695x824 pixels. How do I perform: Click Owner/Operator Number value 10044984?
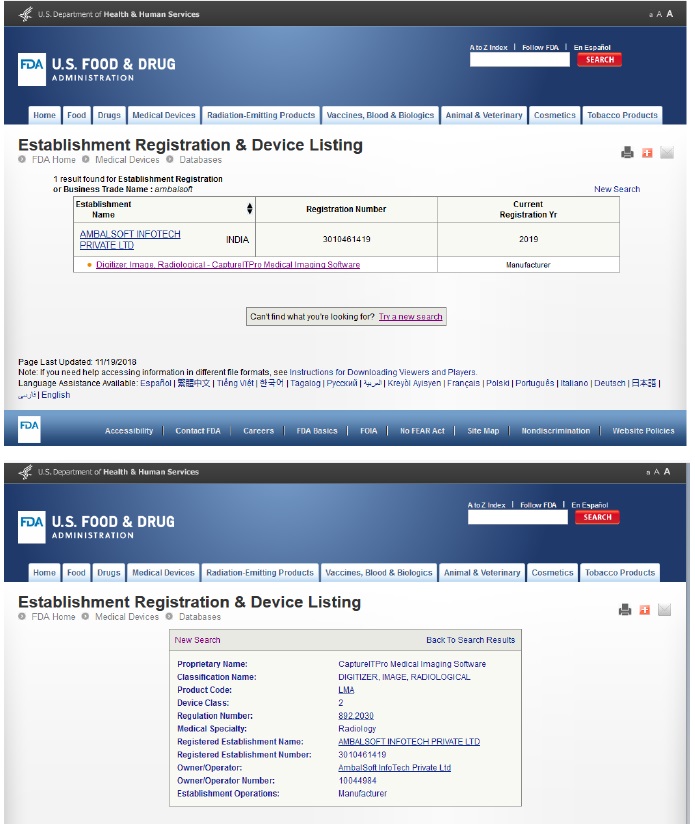pos(357,780)
